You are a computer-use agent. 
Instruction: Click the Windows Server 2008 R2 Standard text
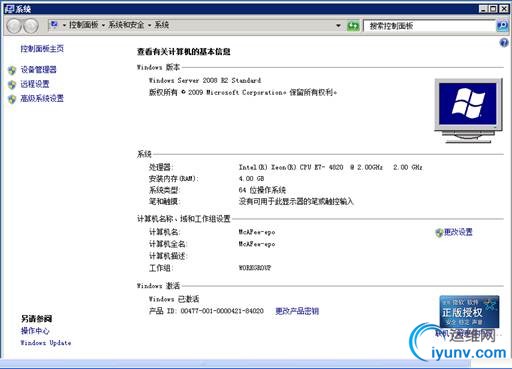coord(205,80)
